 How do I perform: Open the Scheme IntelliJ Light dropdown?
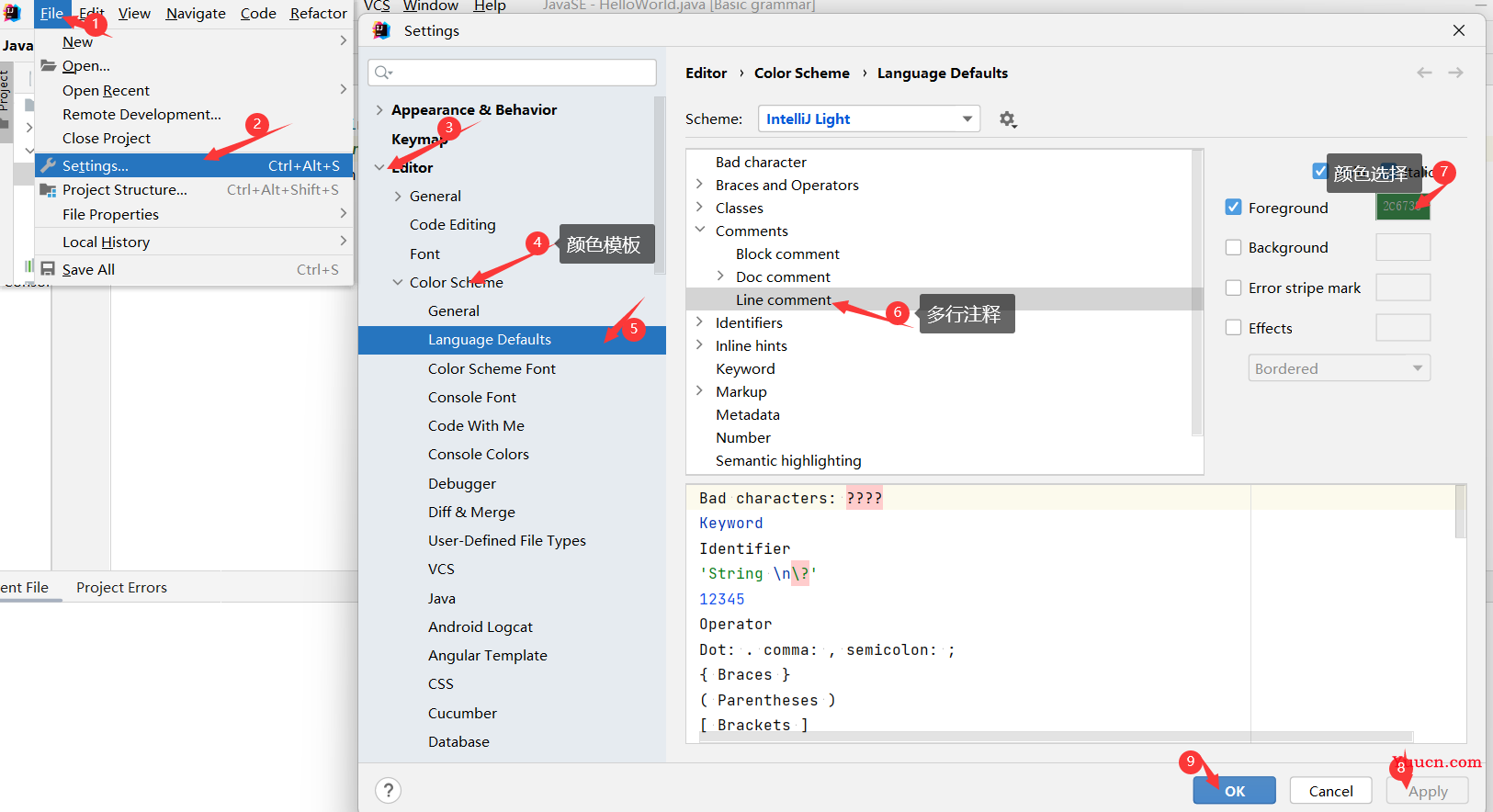869,118
